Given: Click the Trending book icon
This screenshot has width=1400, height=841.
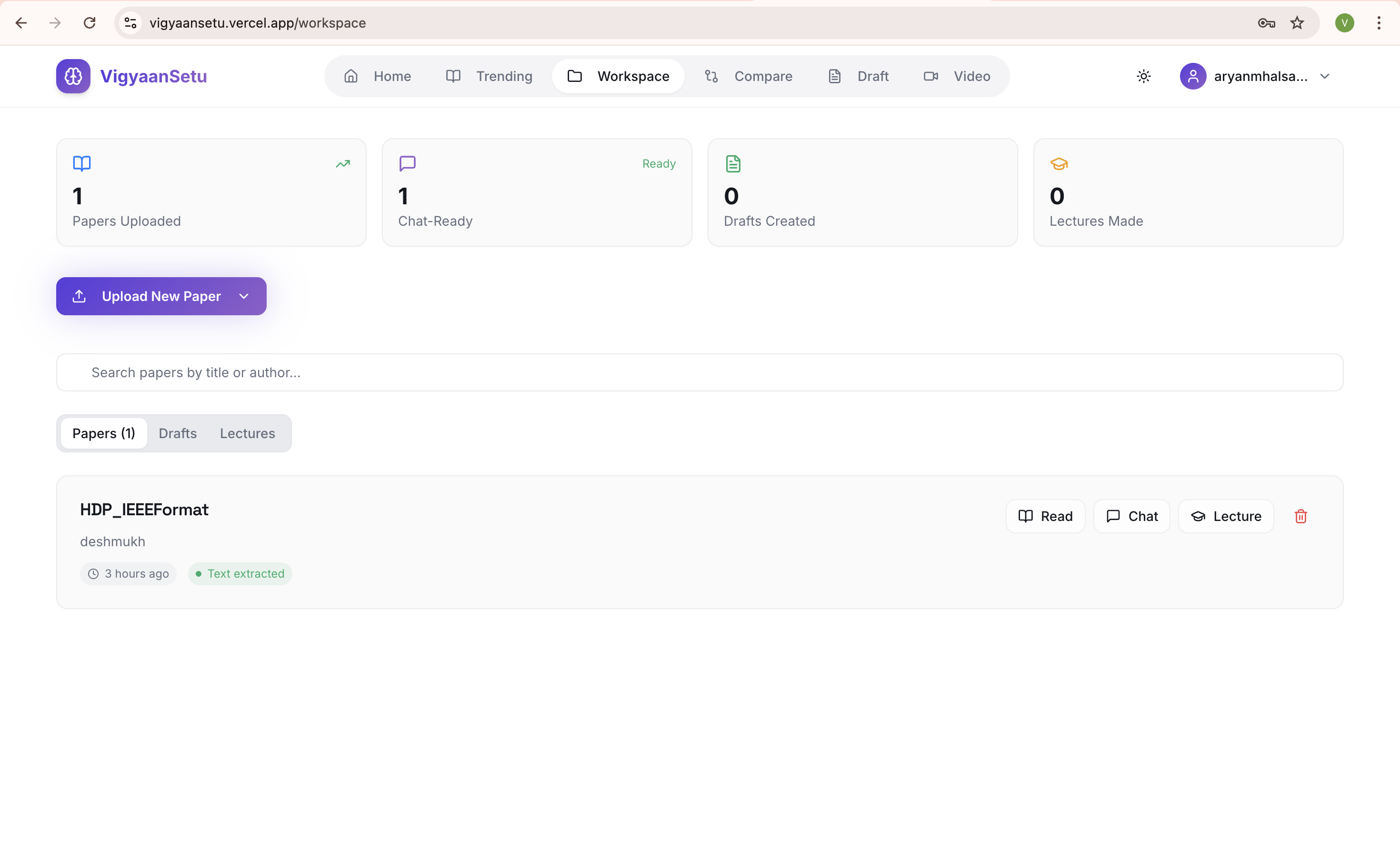Looking at the screenshot, I should (453, 76).
